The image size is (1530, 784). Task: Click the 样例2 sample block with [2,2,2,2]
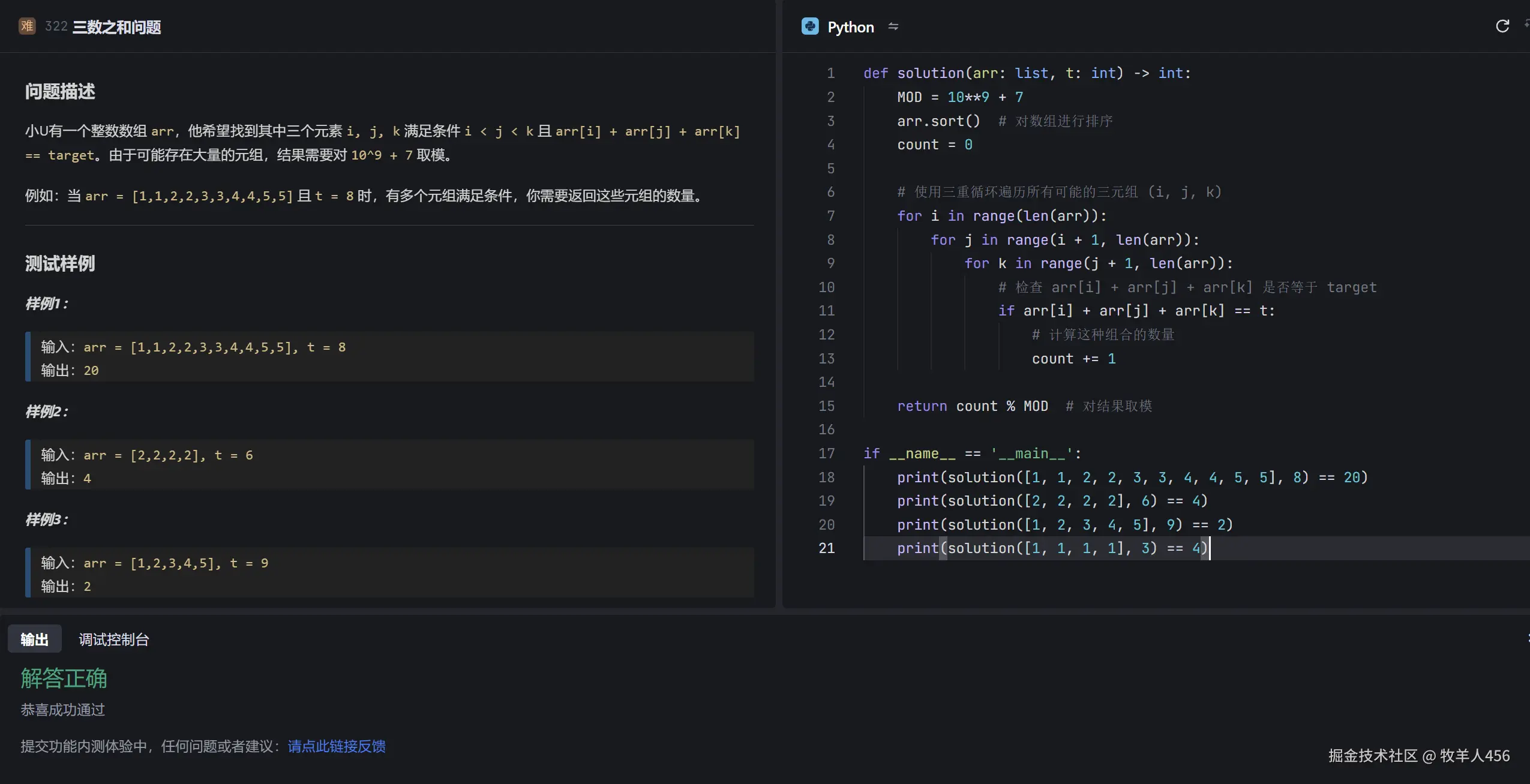coord(390,465)
